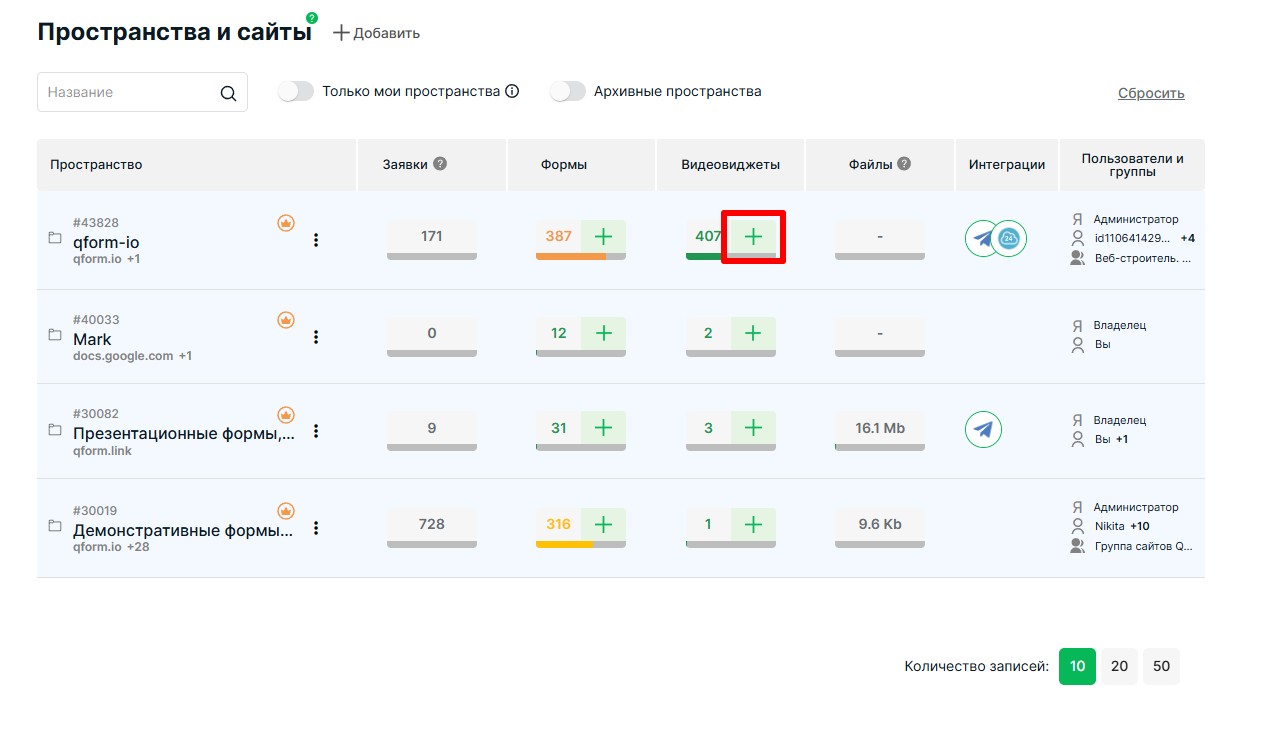Open Telegram integration for space #30082
The image size is (1267, 733).
pos(983,429)
